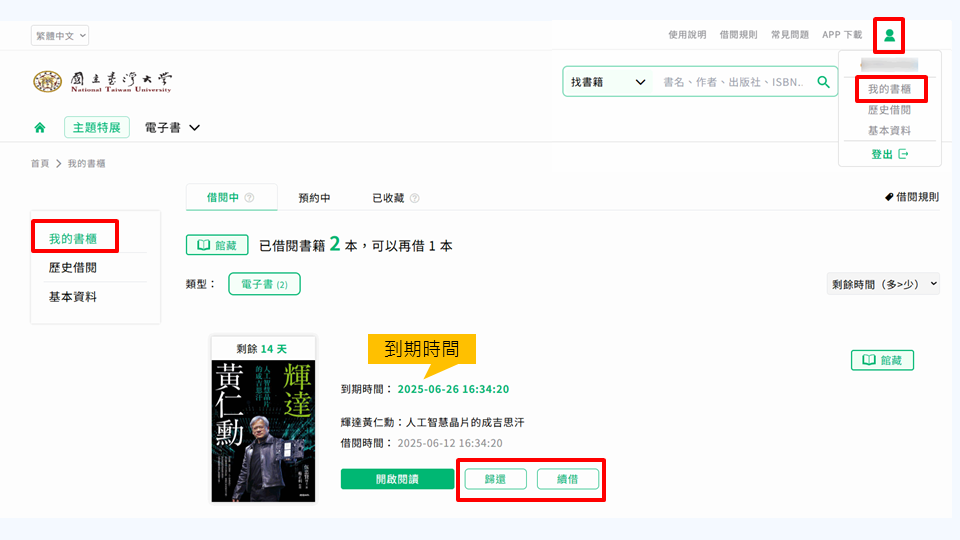Open 歷史借閱 in left sidebar

73,268
